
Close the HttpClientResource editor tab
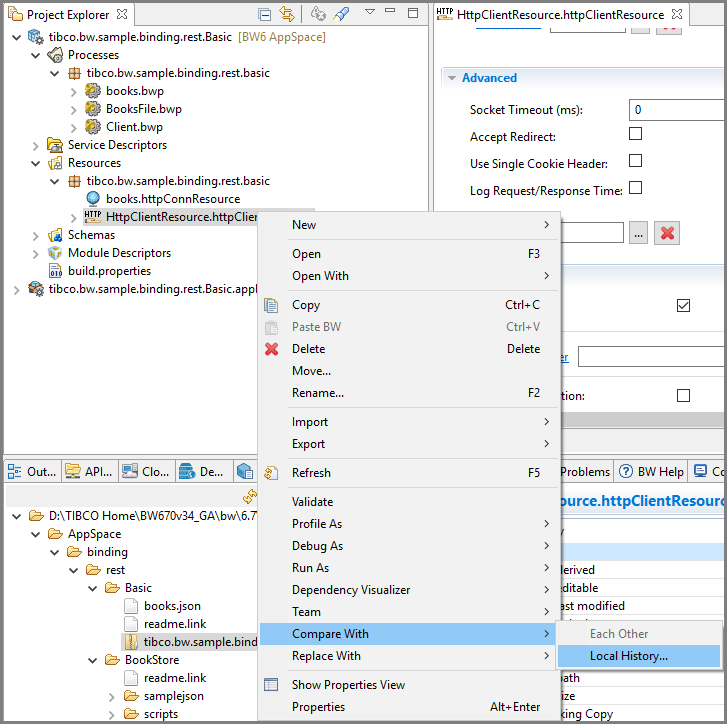tap(677, 14)
